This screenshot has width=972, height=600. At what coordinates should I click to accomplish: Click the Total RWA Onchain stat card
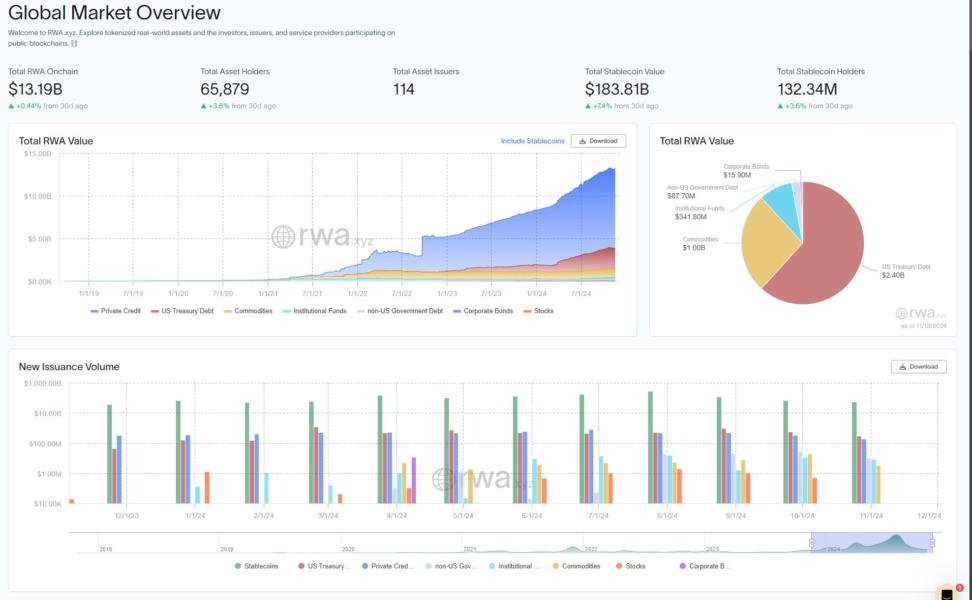60,85
